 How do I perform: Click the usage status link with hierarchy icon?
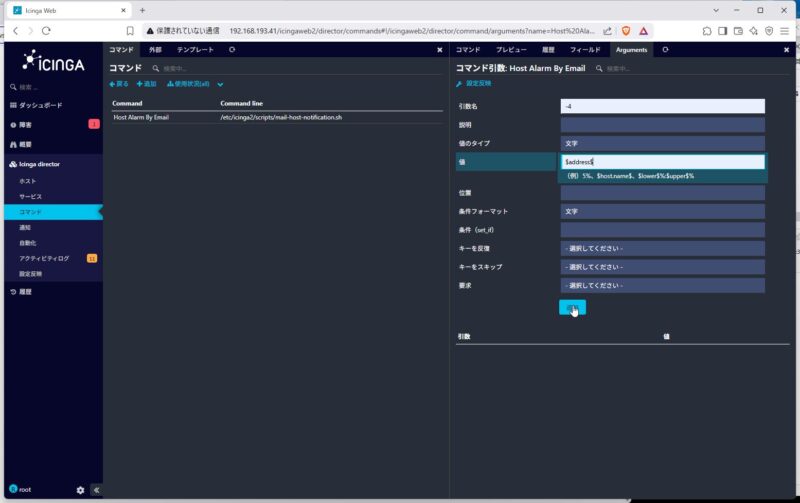click(188, 84)
